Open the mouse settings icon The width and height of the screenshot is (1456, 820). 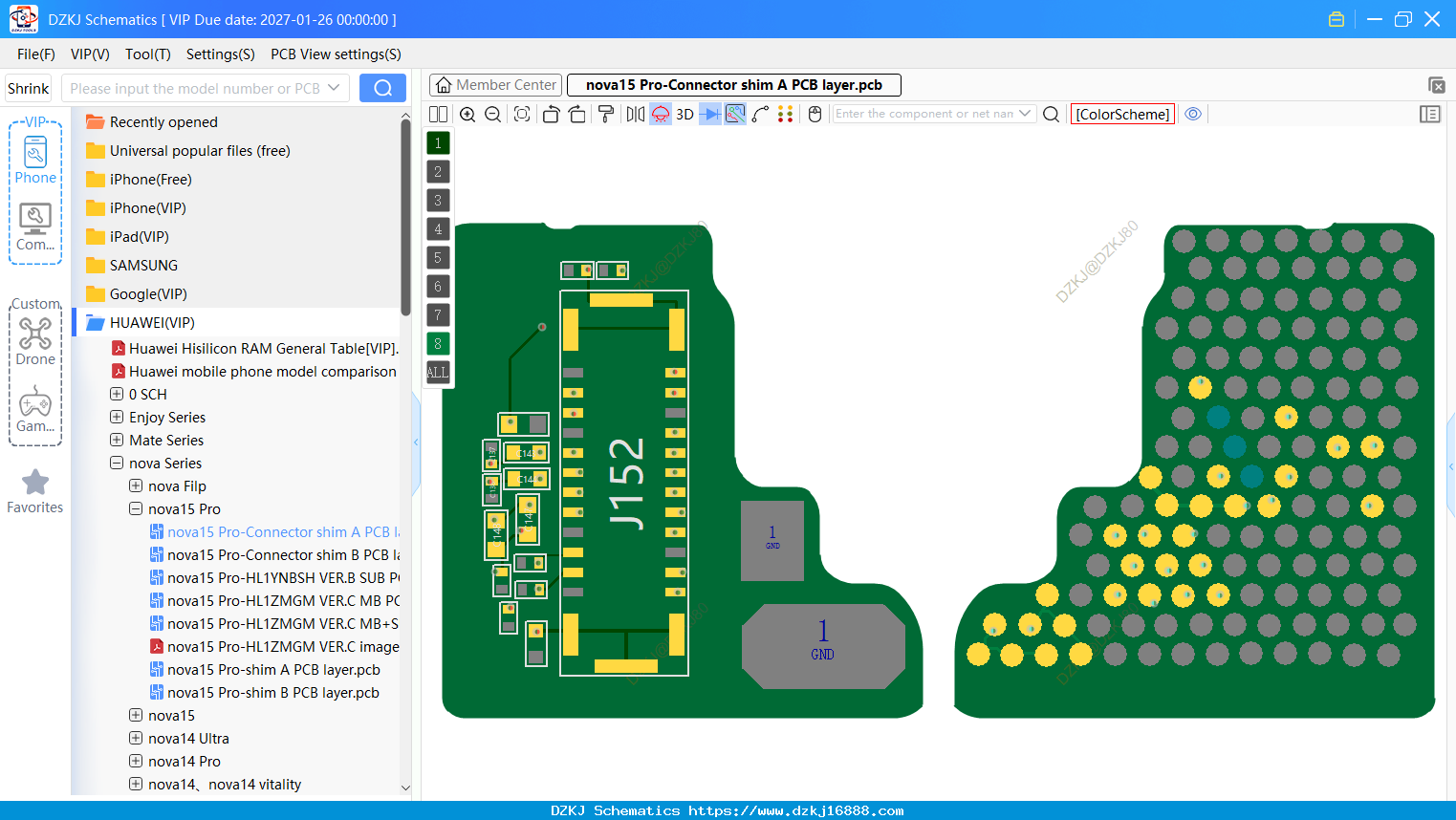(x=815, y=114)
